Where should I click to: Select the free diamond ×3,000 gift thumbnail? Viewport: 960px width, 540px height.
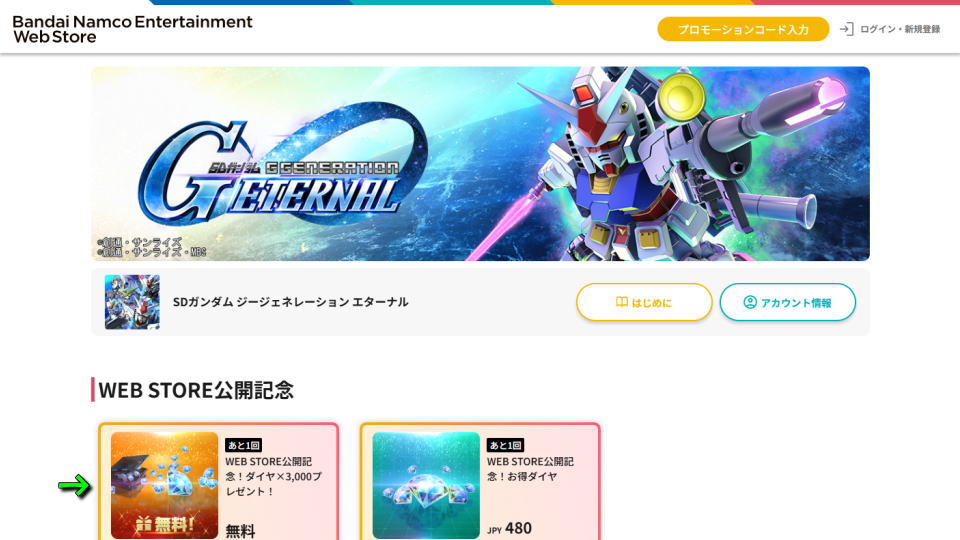pos(164,485)
